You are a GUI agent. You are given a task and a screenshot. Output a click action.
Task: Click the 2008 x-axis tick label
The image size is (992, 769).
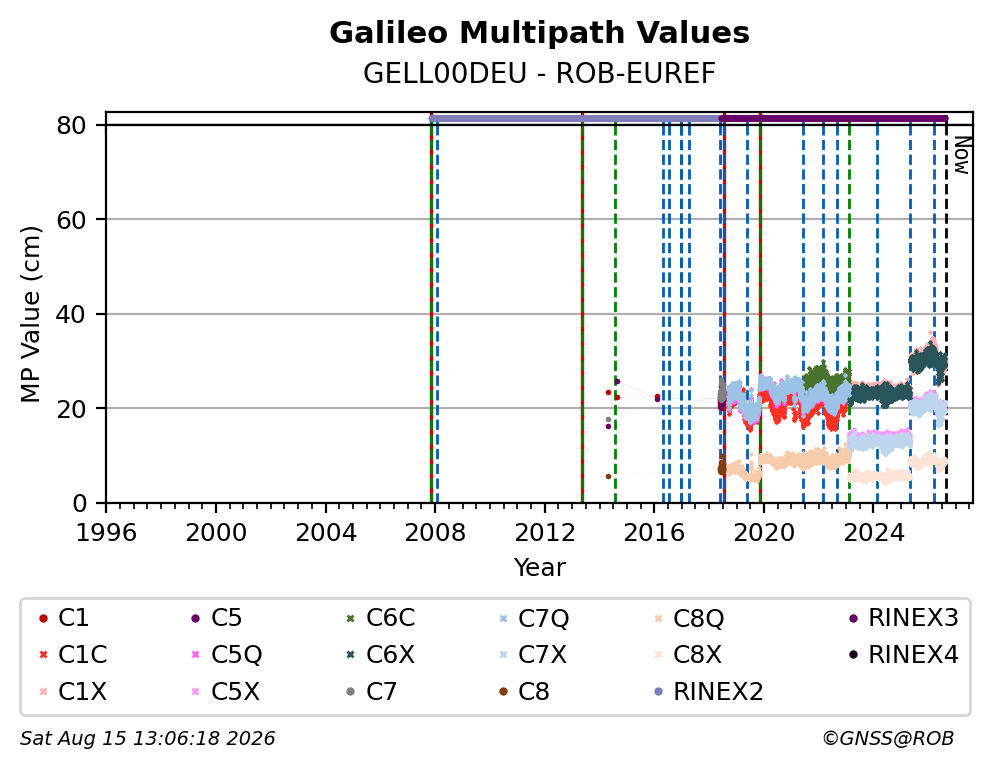pyautogui.click(x=435, y=533)
